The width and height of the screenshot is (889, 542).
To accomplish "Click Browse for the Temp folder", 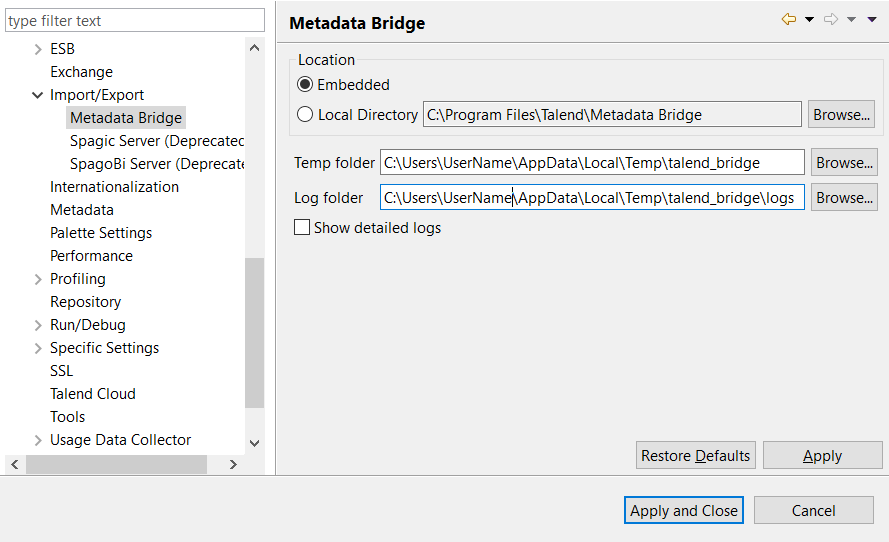I will 844,163.
